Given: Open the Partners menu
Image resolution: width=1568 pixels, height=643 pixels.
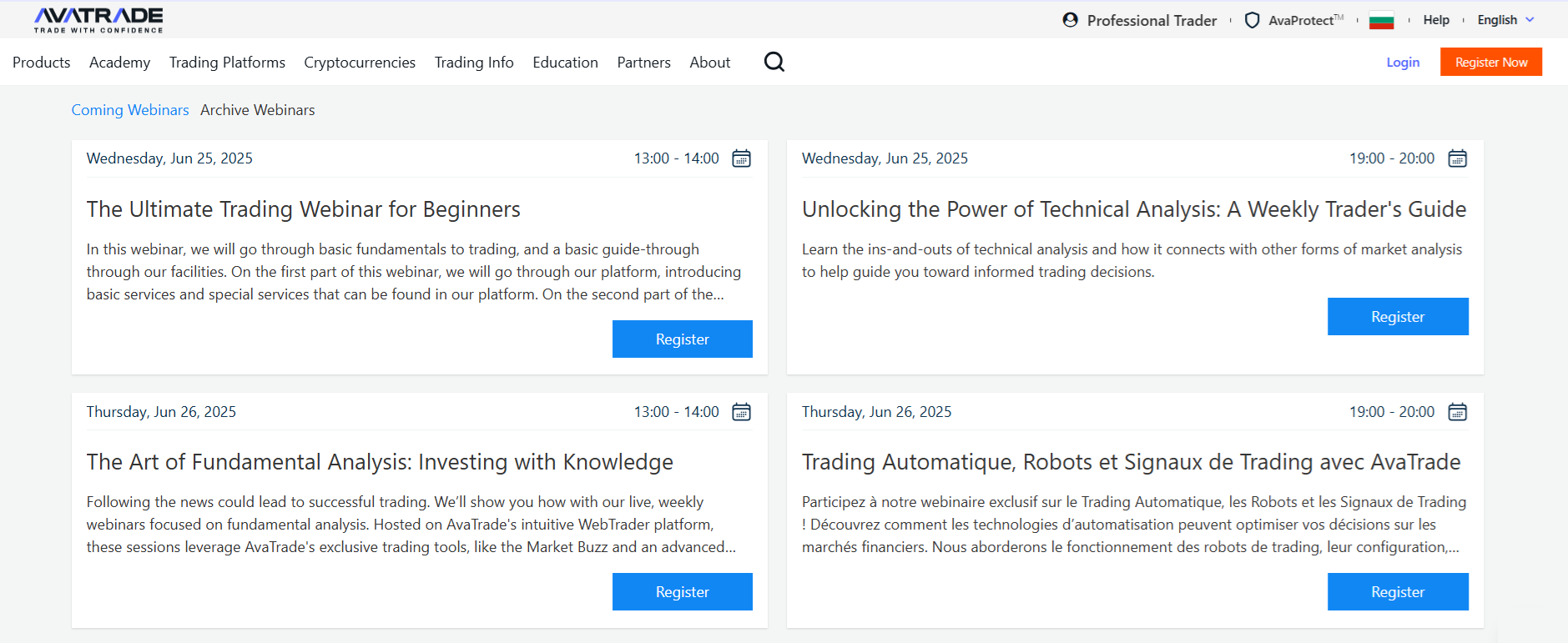Looking at the screenshot, I should (x=643, y=63).
